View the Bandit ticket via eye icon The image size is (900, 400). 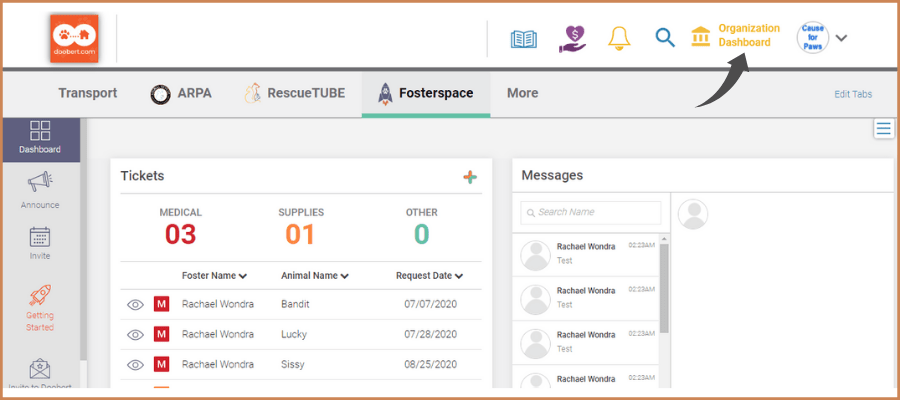point(135,305)
